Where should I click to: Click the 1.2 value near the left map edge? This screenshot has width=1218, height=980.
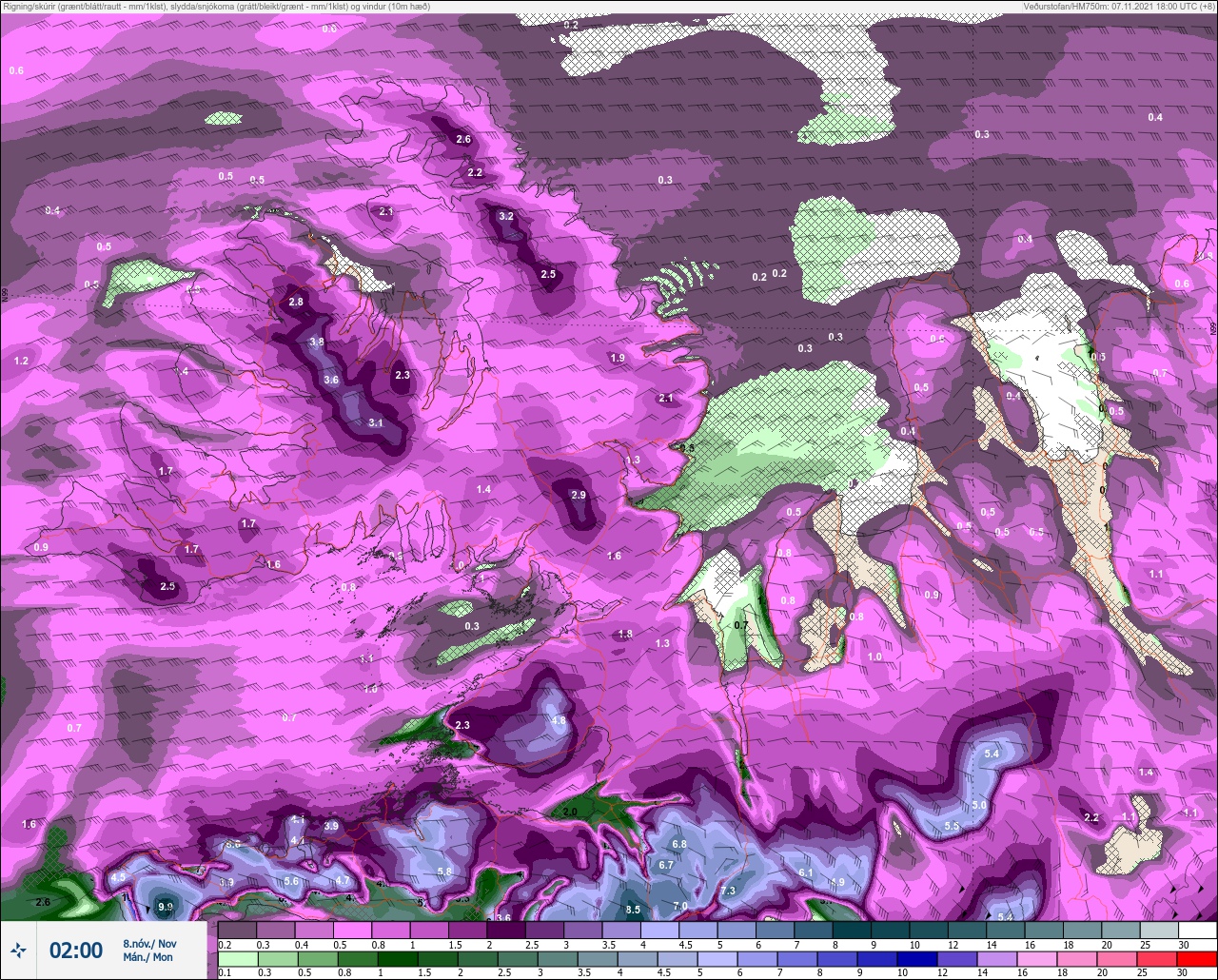click(21, 362)
